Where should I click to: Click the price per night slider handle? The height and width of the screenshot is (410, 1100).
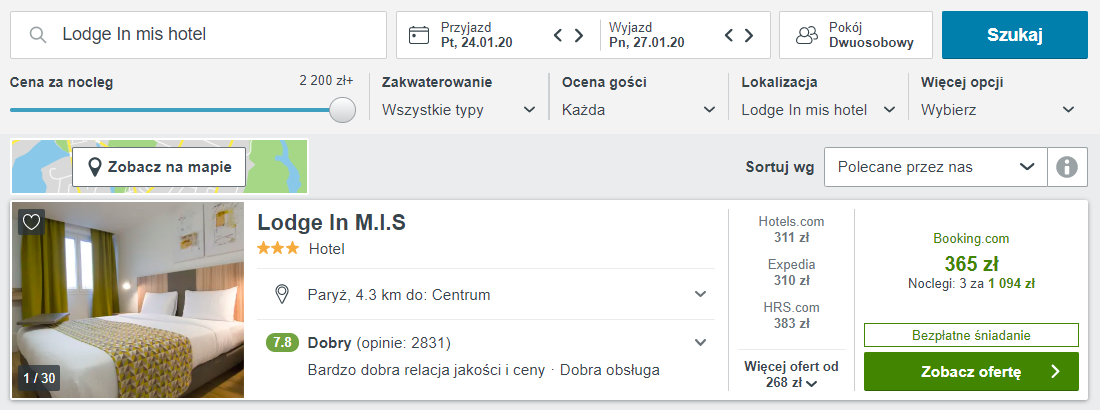tap(342, 110)
